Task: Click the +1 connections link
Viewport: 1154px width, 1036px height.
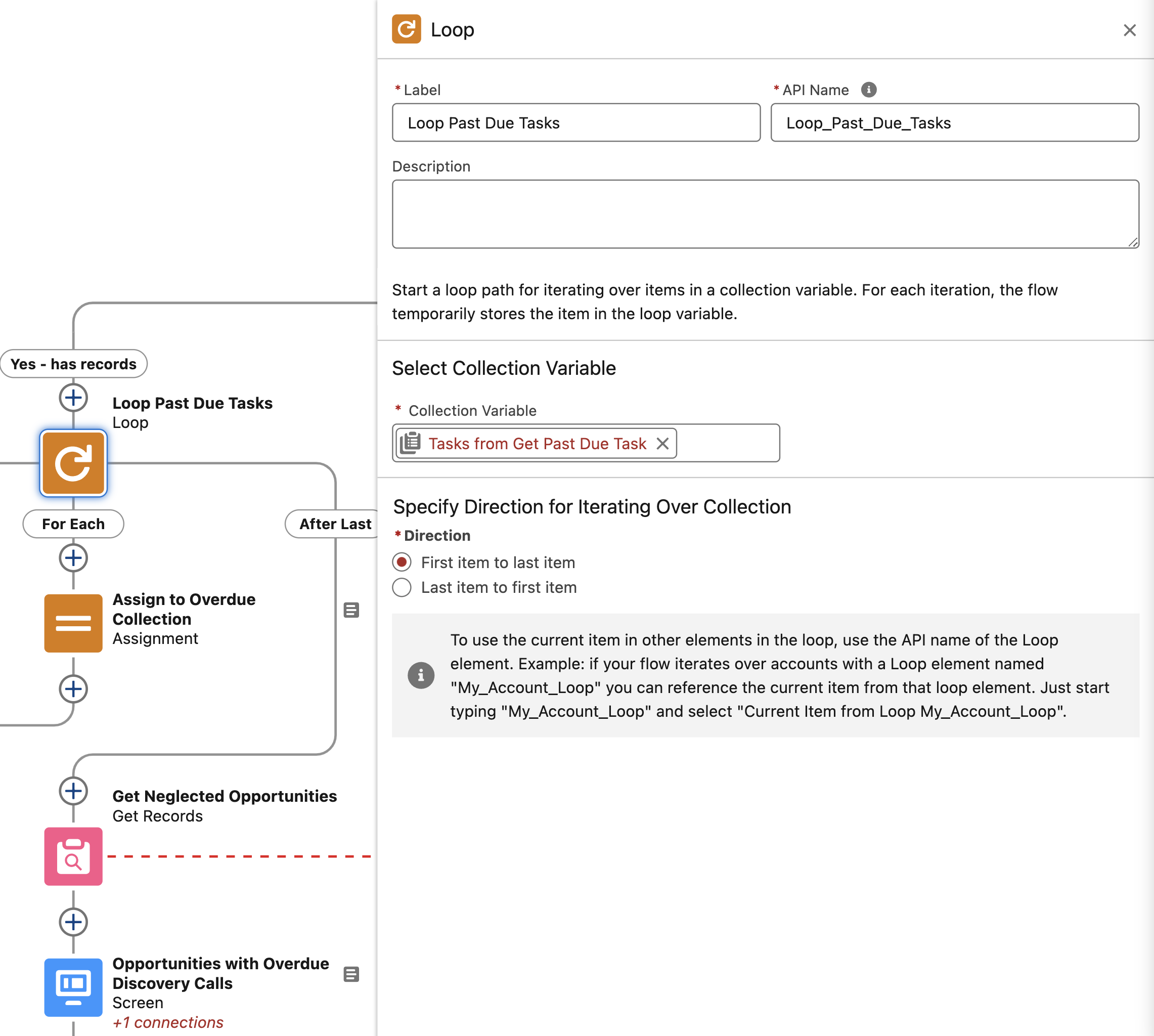Action: 168,1022
